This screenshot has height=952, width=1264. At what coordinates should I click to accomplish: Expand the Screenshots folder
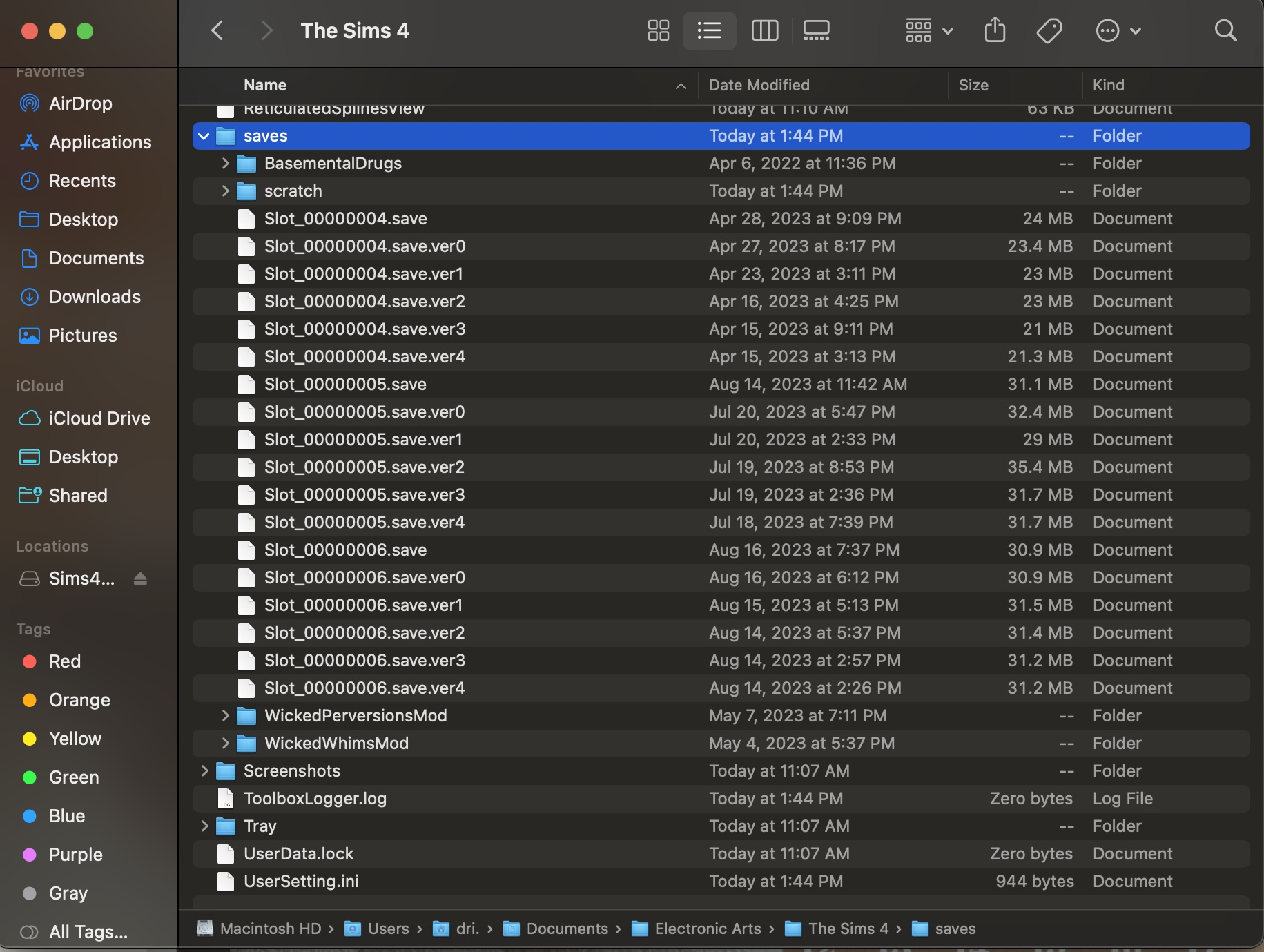tap(204, 771)
